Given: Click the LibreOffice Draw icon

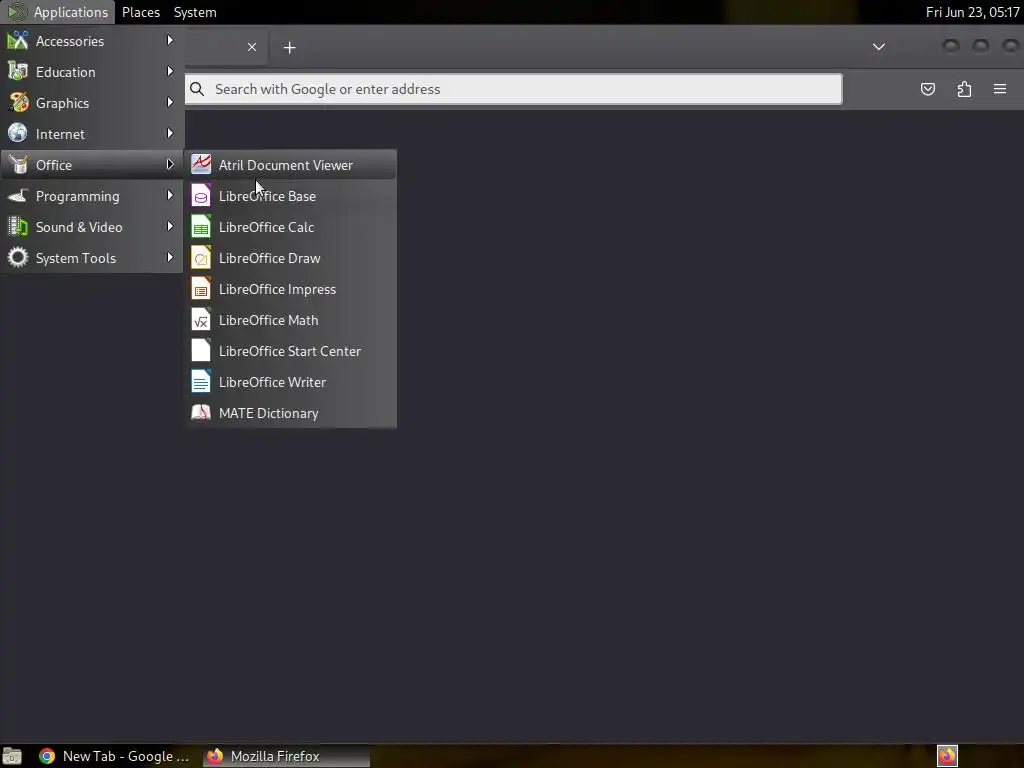Looking at the screenshot, I should click(201, 258).
